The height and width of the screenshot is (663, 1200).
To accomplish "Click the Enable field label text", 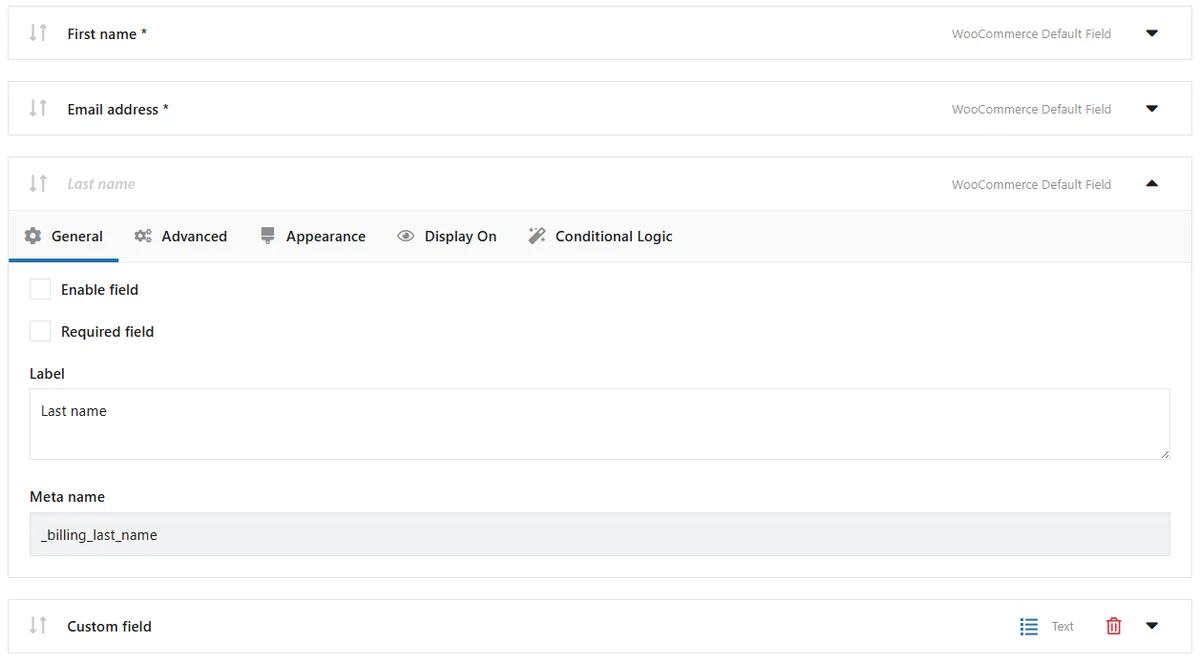I will [99, 290].
